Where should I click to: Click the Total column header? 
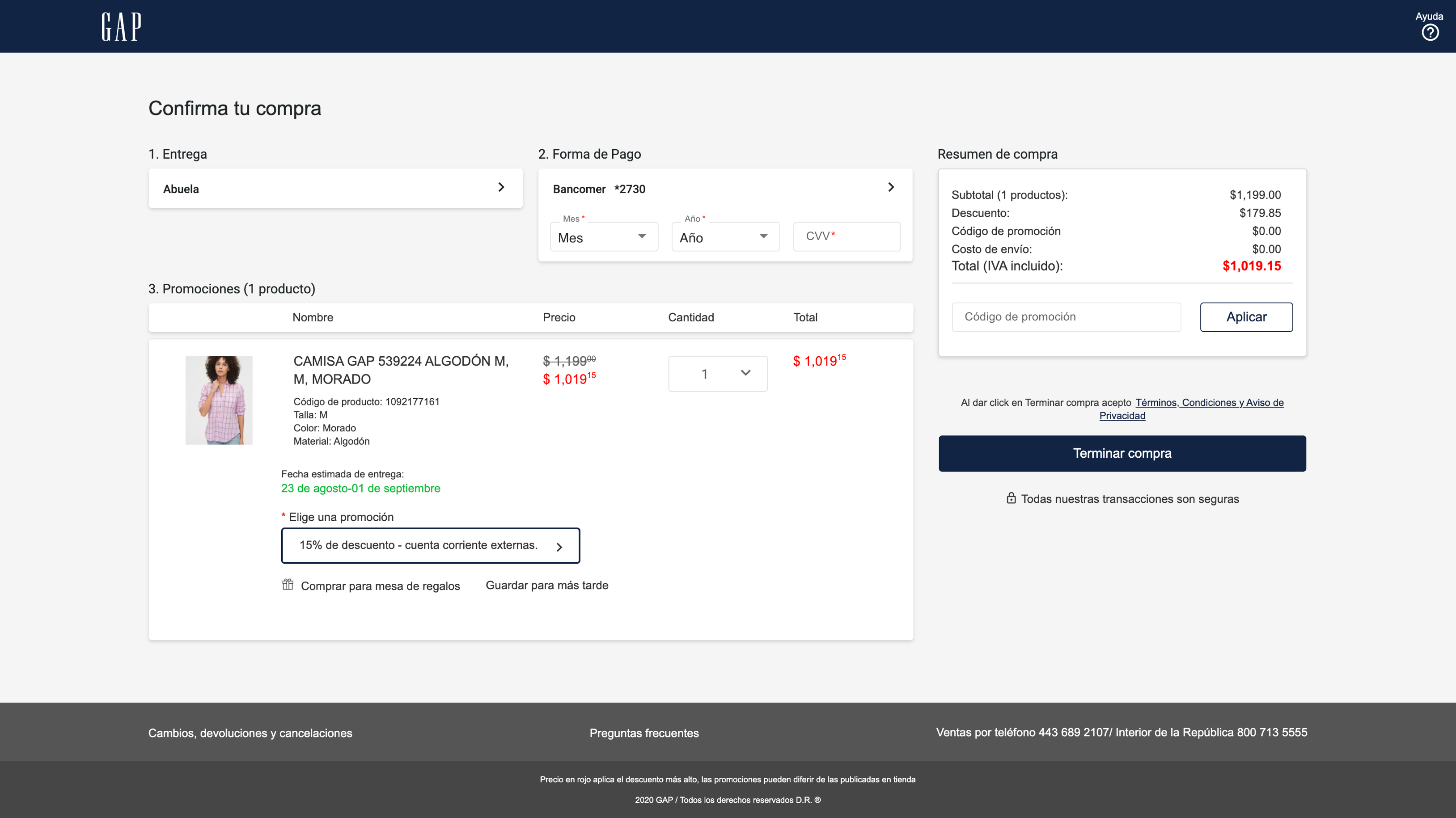805,317
